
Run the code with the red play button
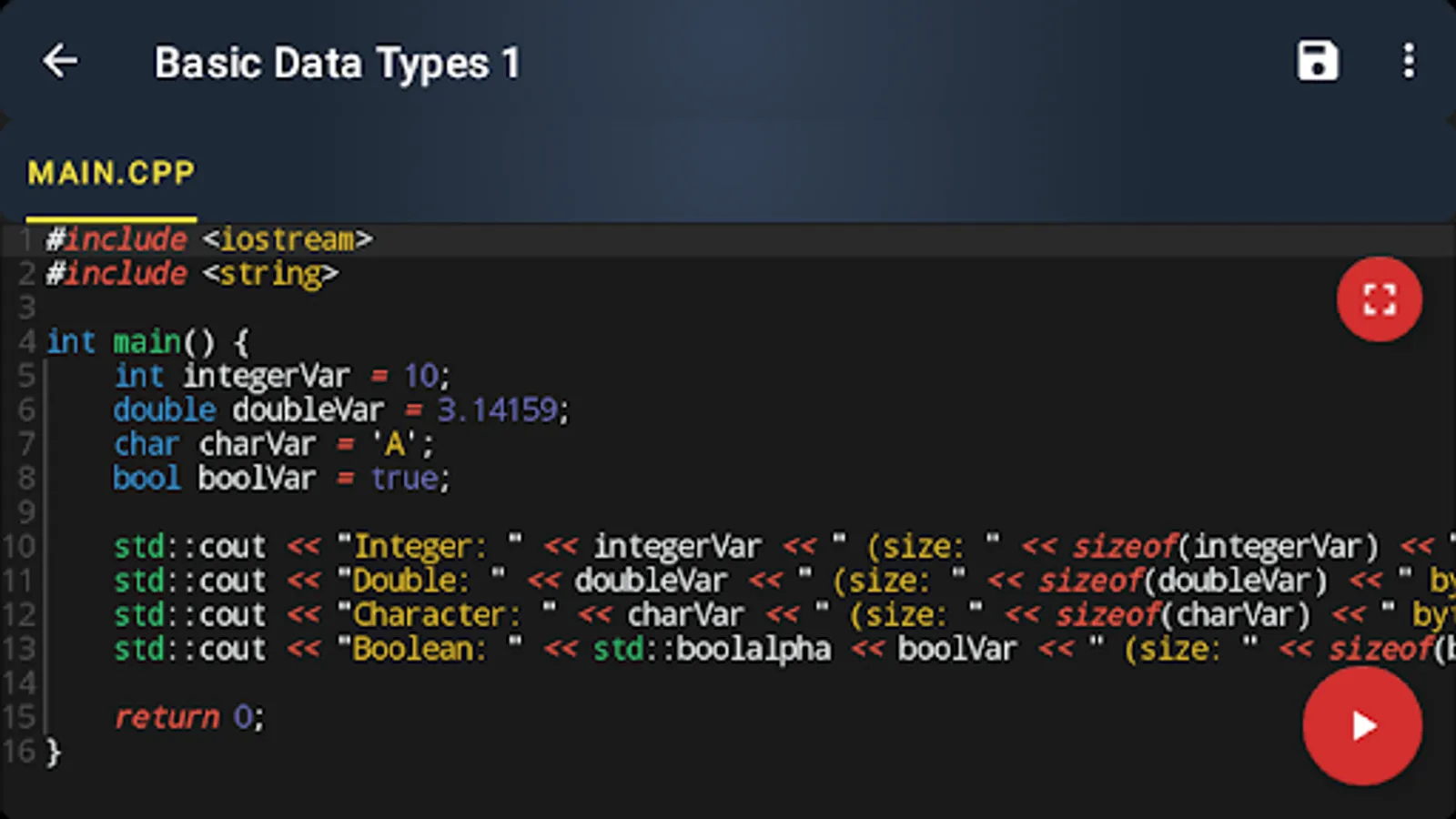[x=1362, y=725]
